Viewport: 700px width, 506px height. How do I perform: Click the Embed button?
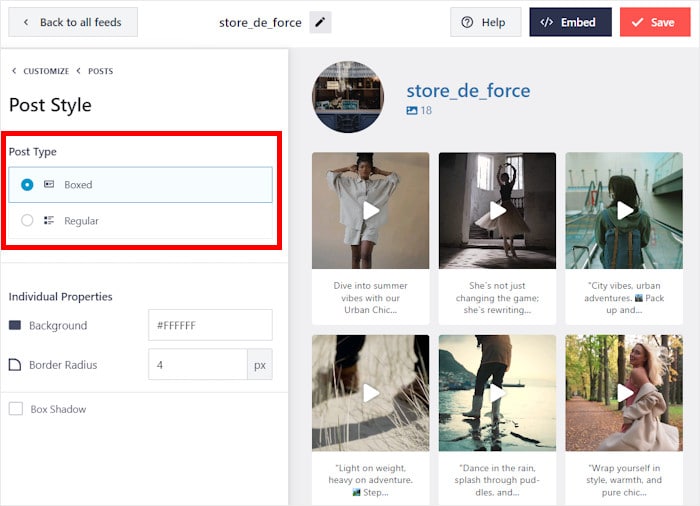(x=571, y=22)
